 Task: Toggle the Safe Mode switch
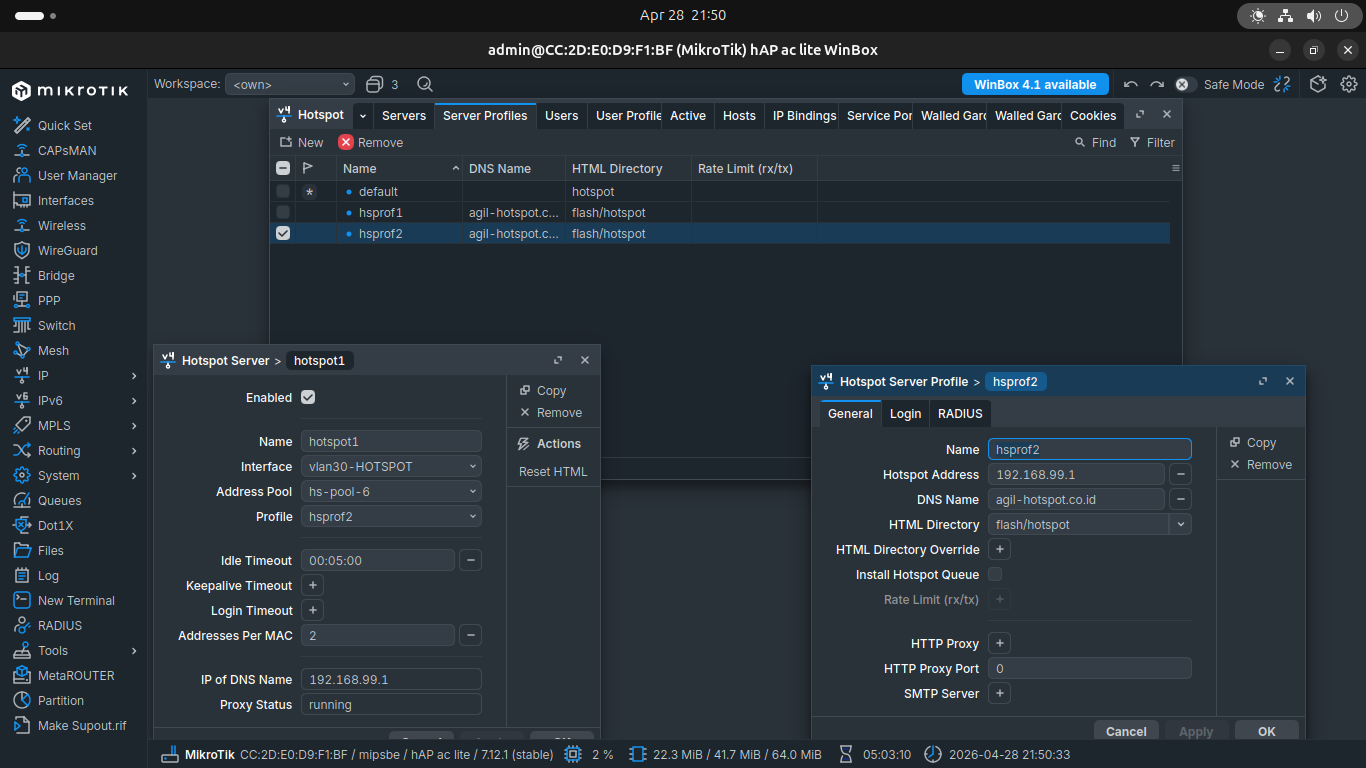pos(1185,85)
